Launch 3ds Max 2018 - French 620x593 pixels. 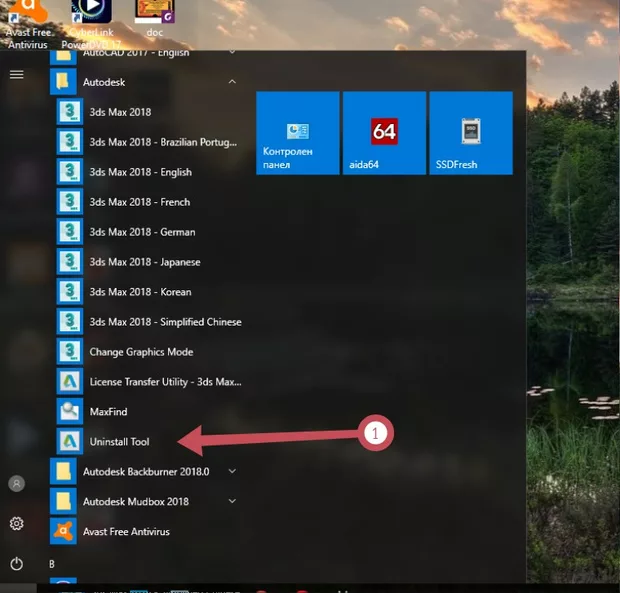tap(138, 202)
